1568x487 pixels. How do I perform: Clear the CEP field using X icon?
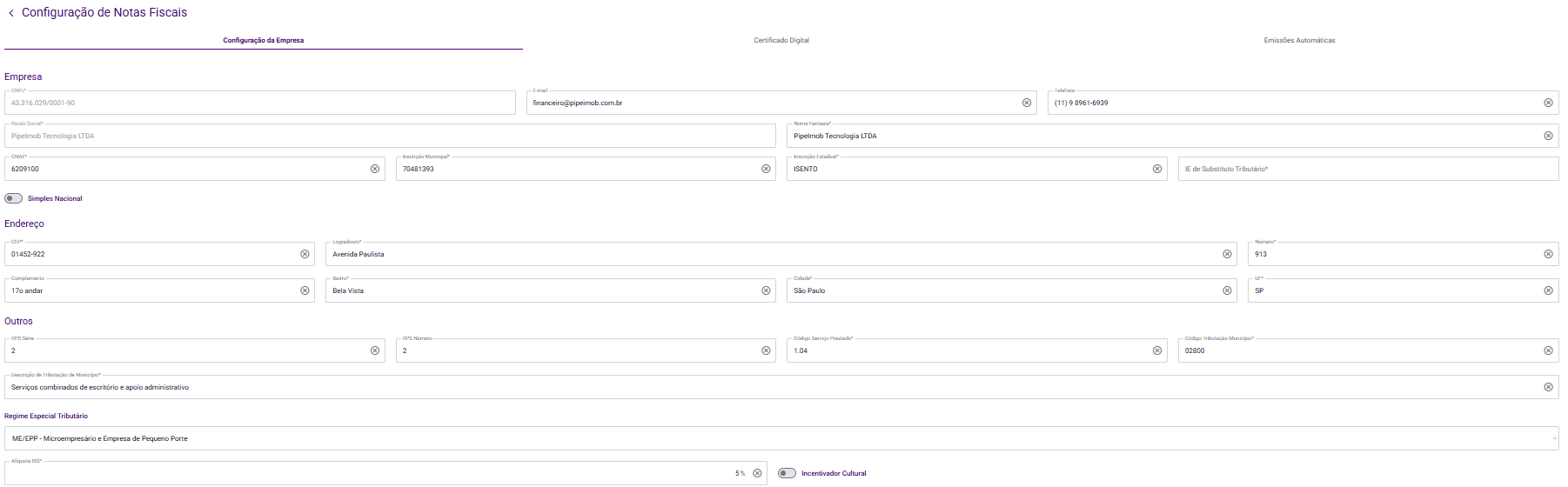click(305, 254)
